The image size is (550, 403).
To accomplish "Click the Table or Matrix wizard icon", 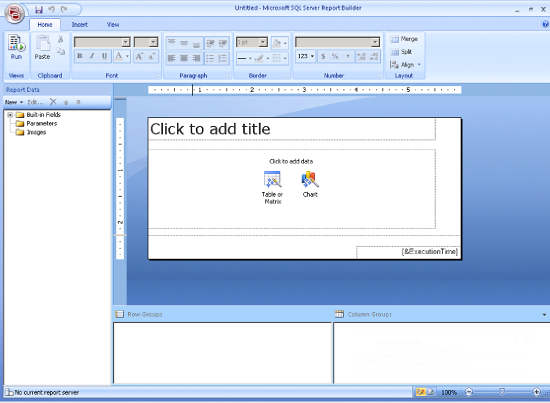I will coord(272,179).
